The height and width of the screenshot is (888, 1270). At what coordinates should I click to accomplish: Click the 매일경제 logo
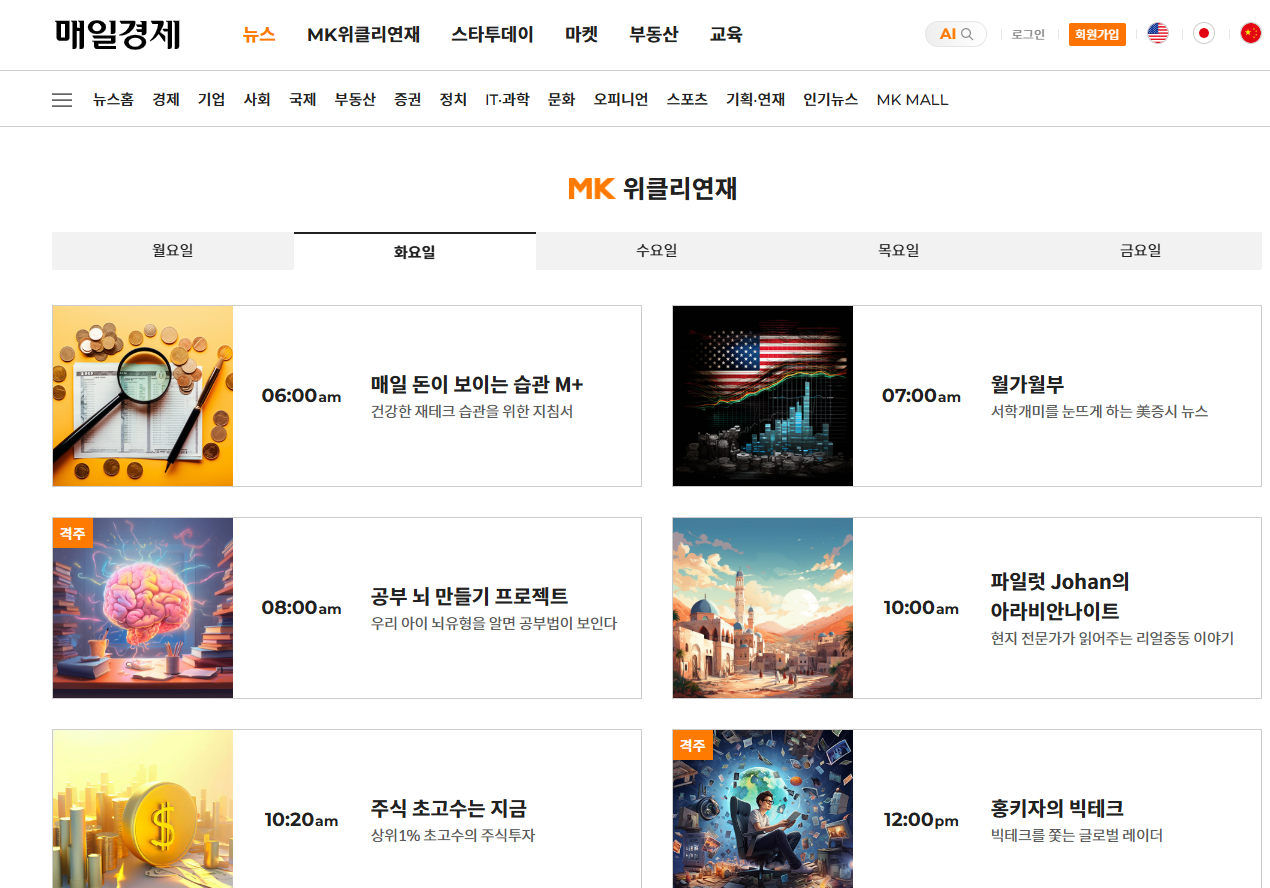pos(119,33)
